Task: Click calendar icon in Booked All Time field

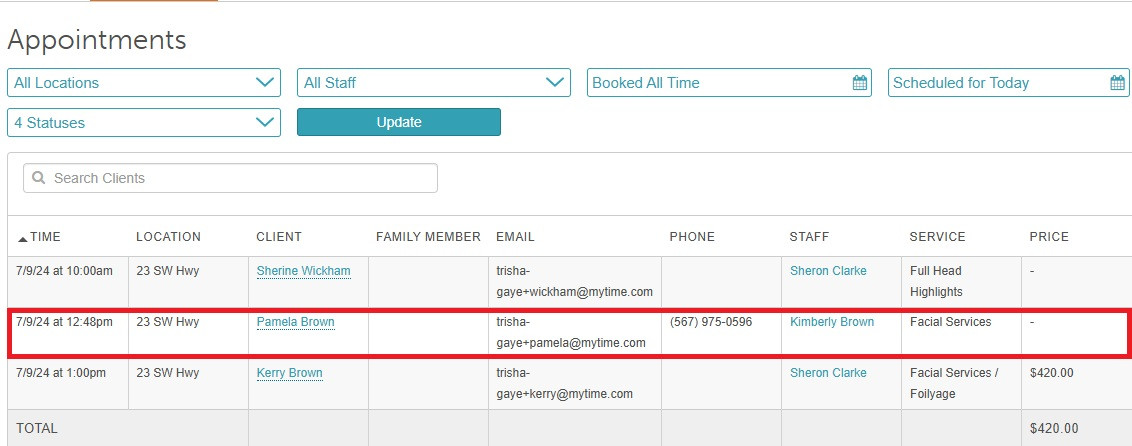Action: 859,82
